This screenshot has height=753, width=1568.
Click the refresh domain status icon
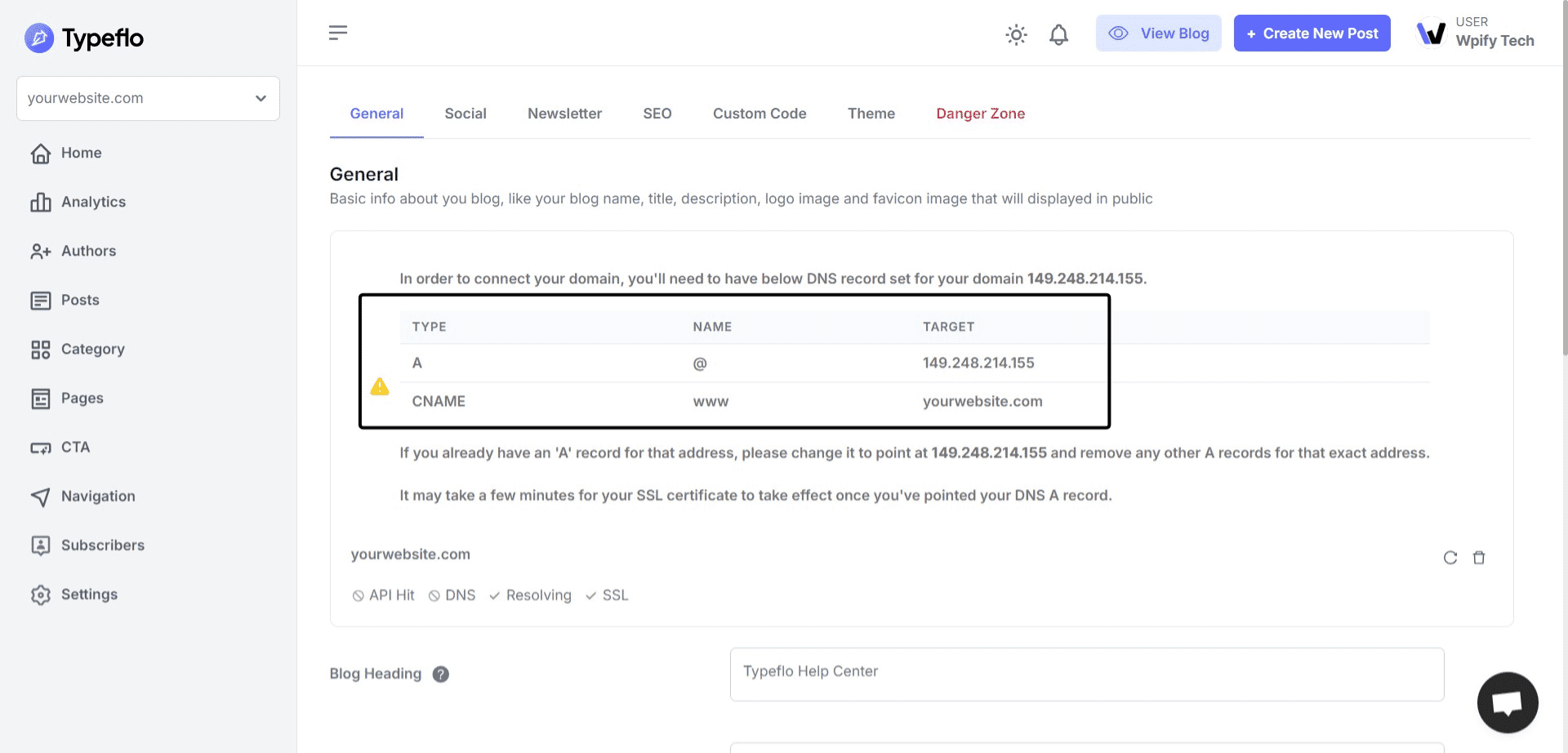point(1450,558)
